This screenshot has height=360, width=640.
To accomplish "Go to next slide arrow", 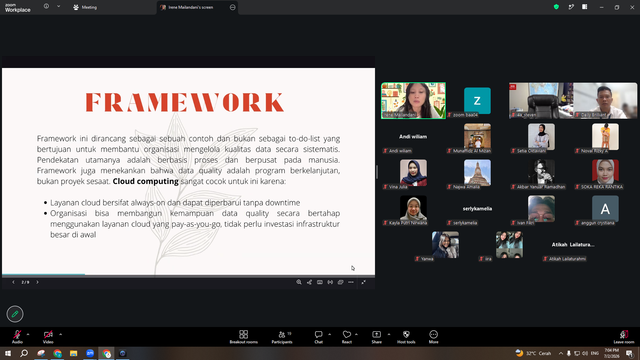I will click(38, 282).
